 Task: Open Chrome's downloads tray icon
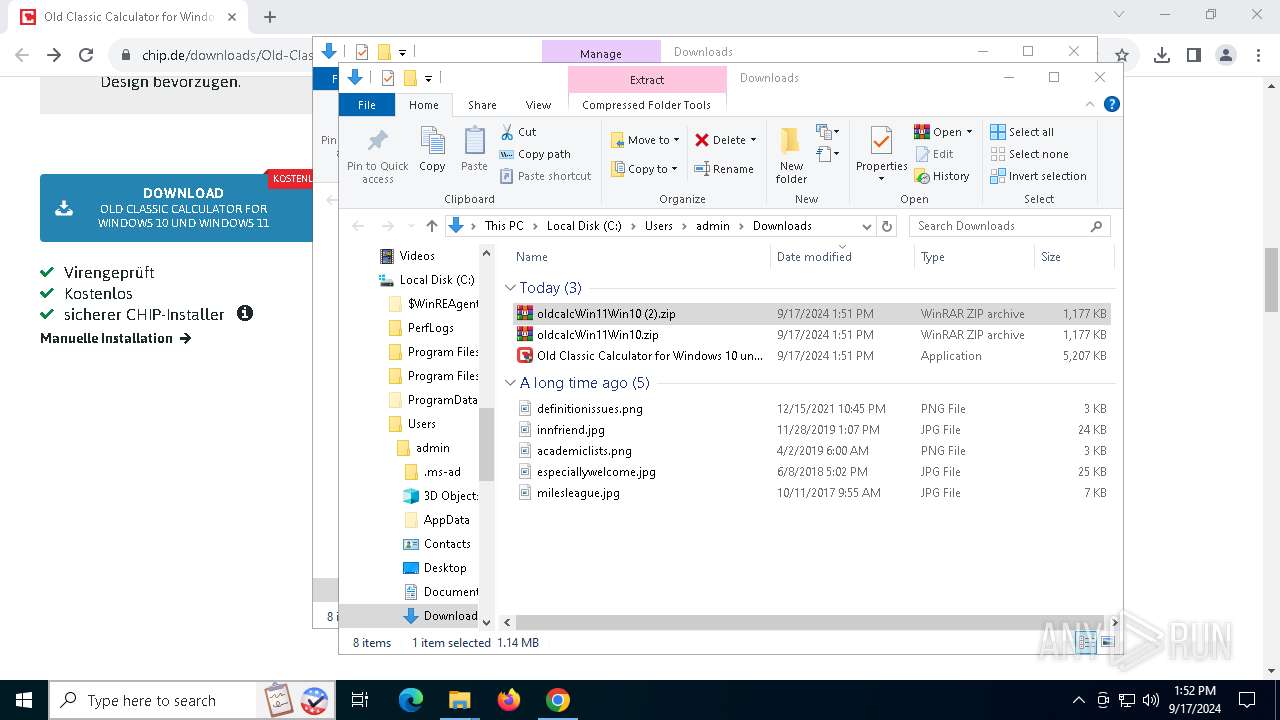(x=1161, y=56)
